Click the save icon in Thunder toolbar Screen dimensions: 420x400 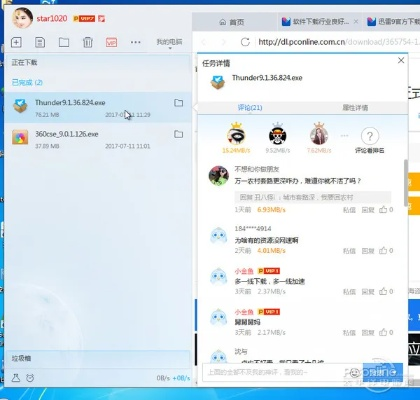point(40,42)
